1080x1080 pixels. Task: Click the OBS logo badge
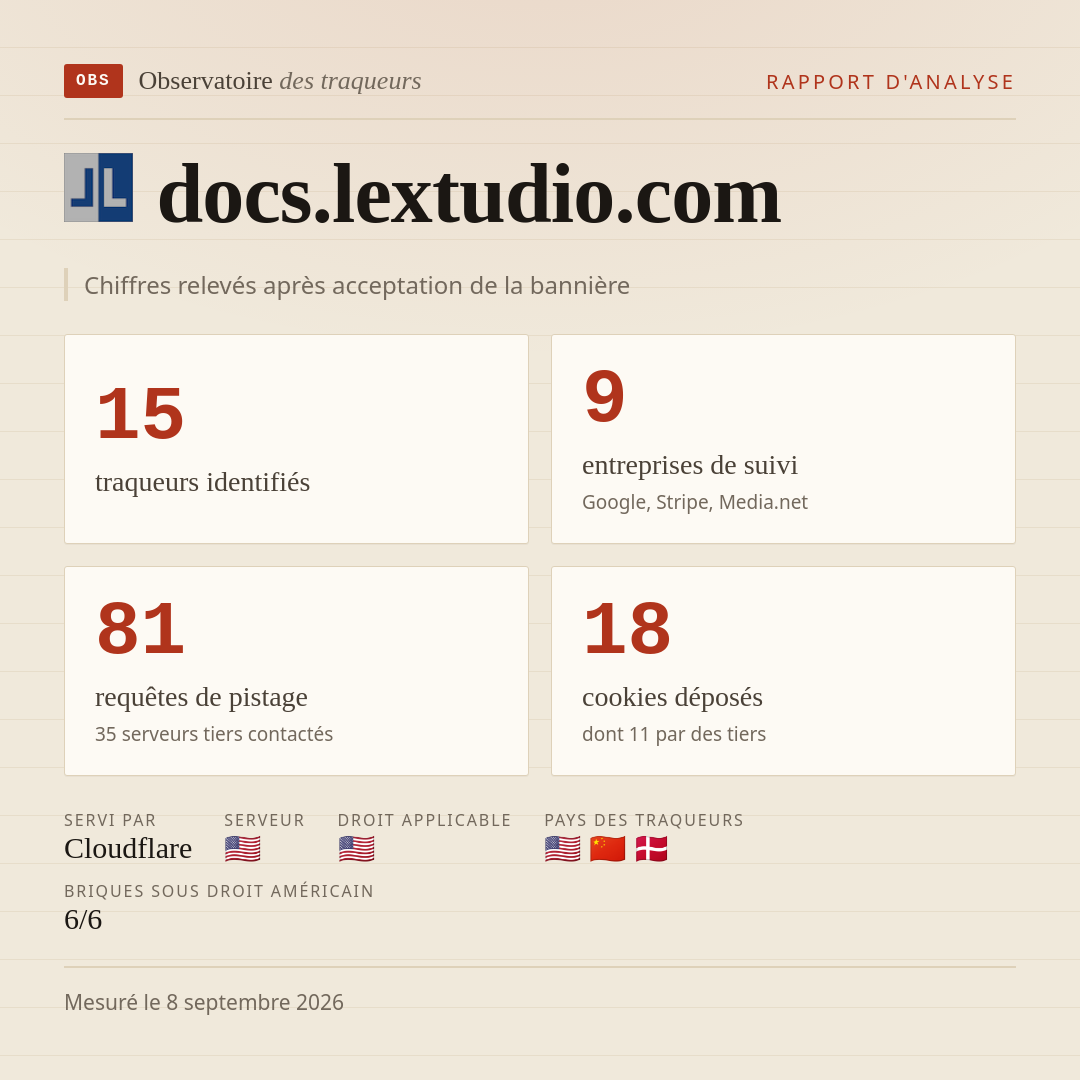click(94, 81)
